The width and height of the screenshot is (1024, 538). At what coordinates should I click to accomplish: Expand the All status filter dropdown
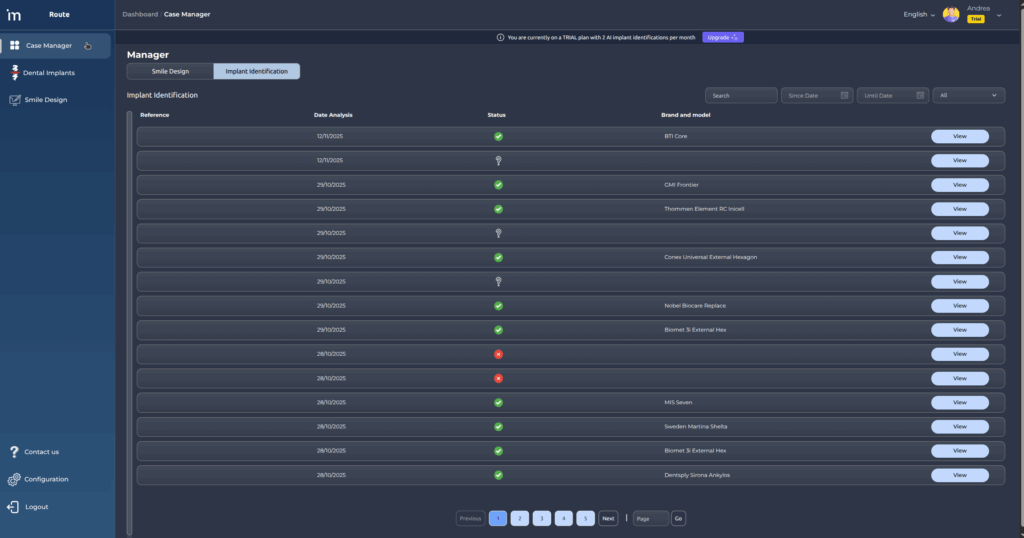[968, 95]
